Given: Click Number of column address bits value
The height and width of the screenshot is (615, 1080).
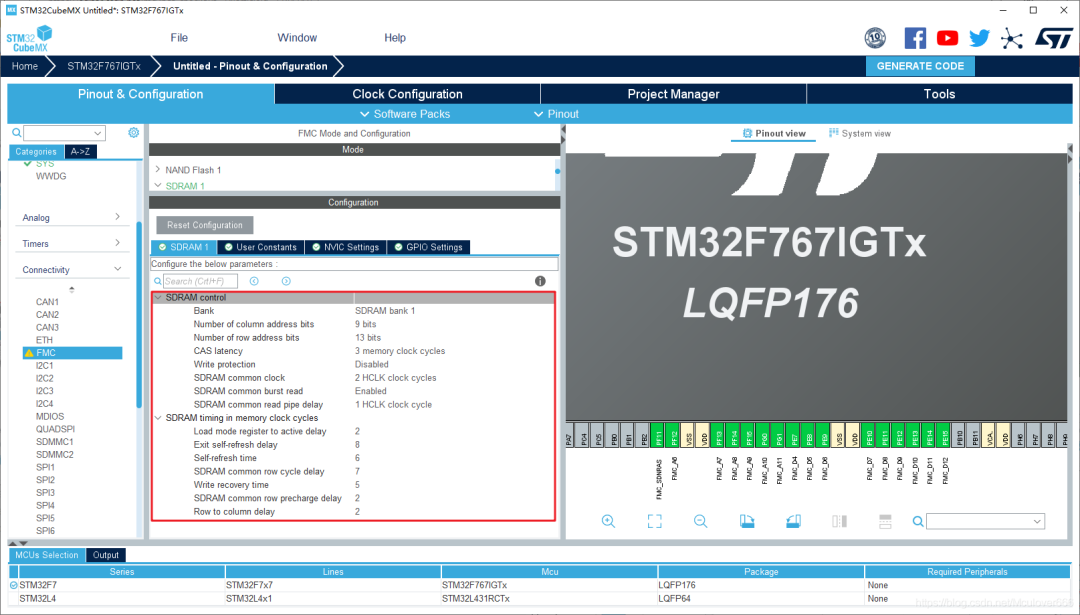Looking at the screenshot, I should coord(366,324).
